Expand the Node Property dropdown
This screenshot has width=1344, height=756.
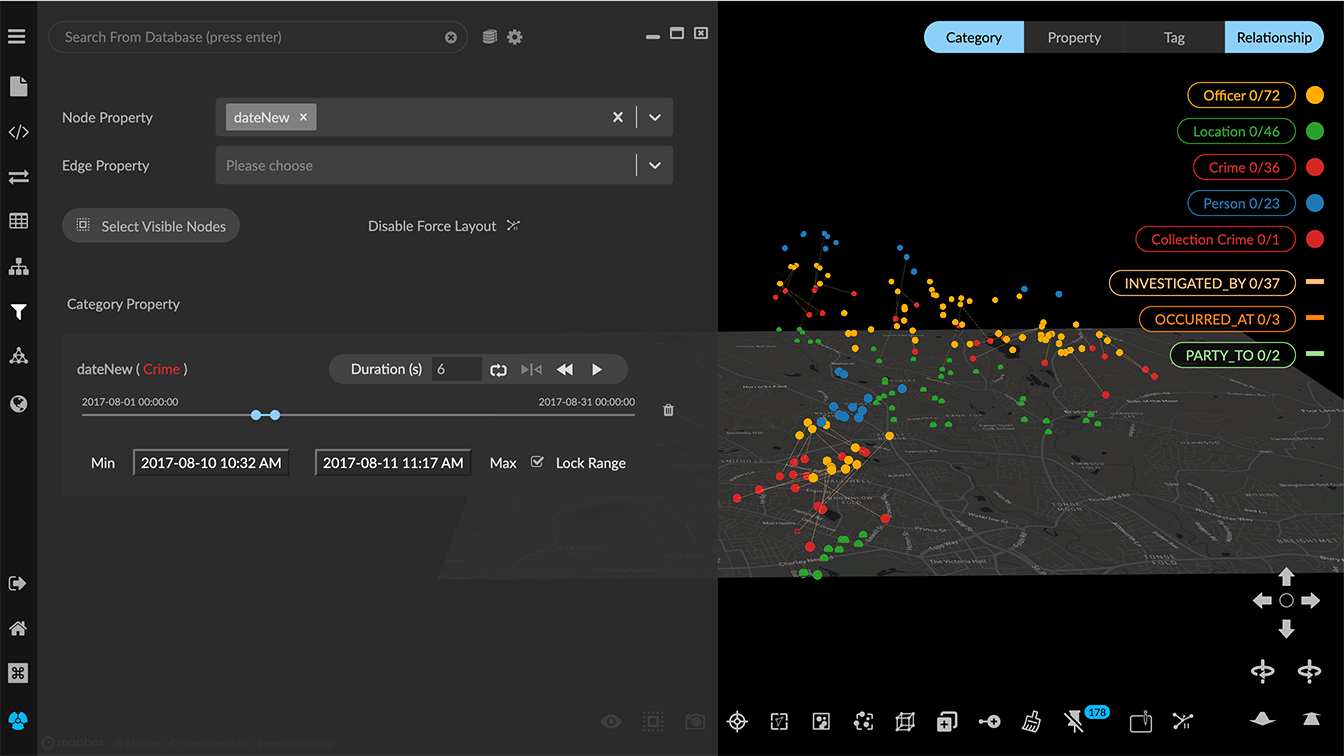coord(654,117)
